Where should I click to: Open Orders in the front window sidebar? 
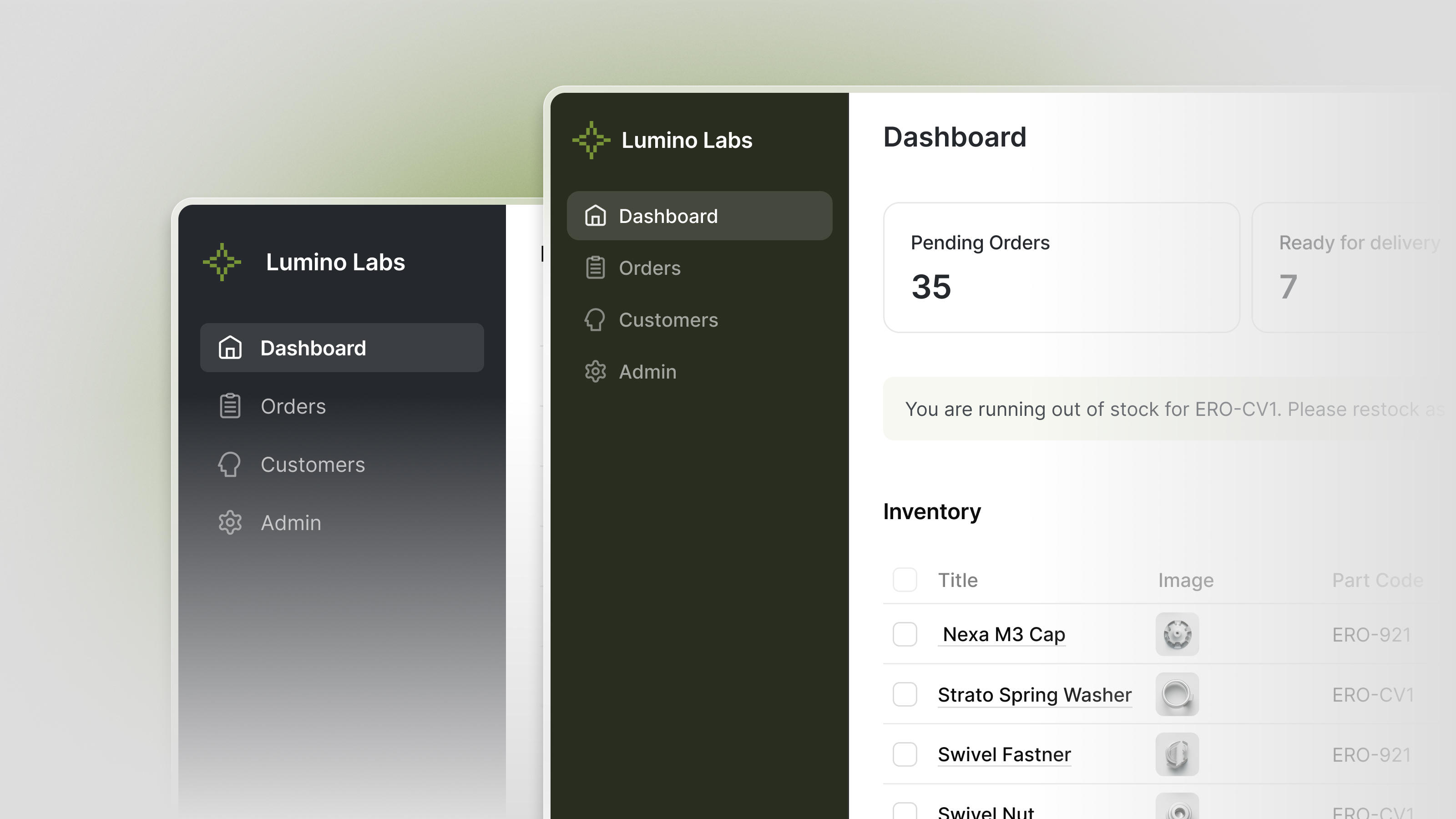tap(699, 268)
